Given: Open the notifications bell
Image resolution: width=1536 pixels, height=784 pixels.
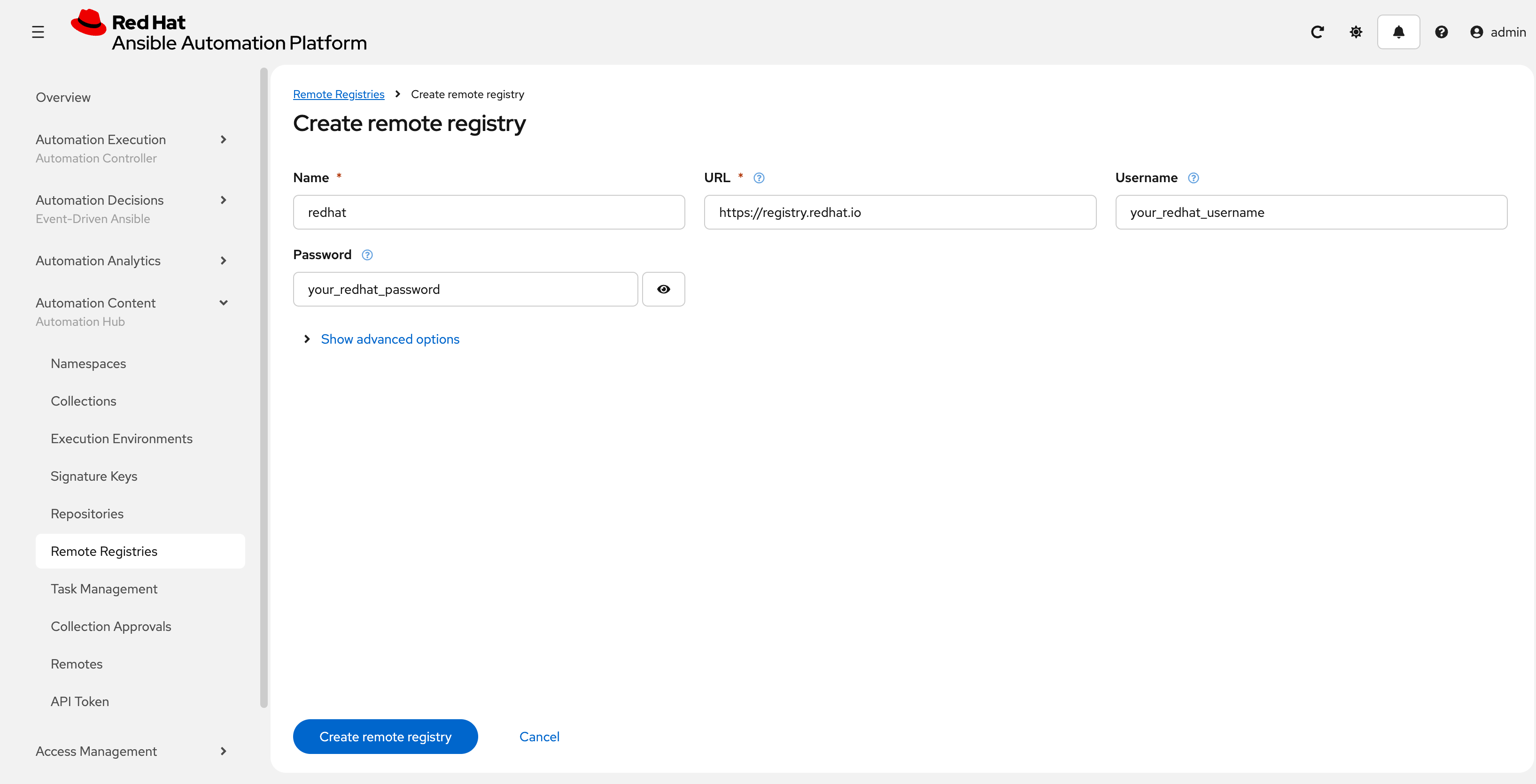Looking at the screenshot, I should click(x=1399, y=32).
